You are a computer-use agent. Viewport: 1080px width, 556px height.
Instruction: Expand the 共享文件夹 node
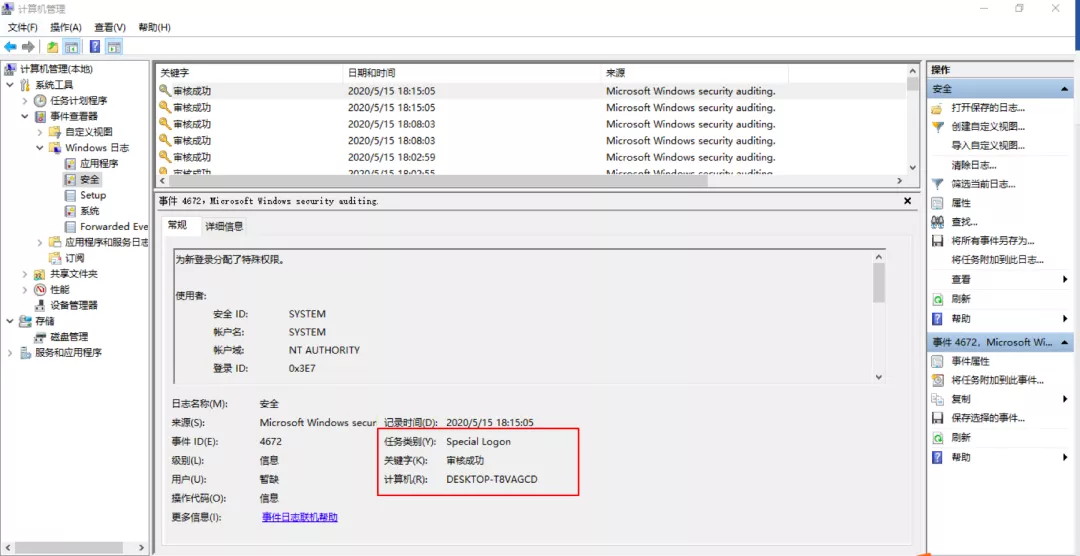tap(25, 274)
